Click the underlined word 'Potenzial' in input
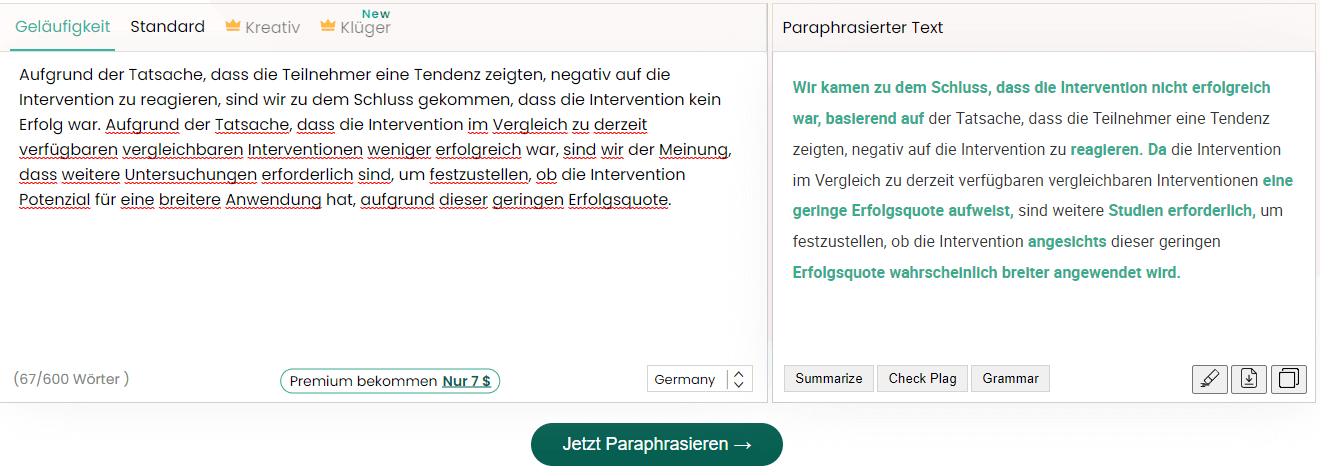The width and height of the screenshot is (1320, 472). (x=54, y=200)
